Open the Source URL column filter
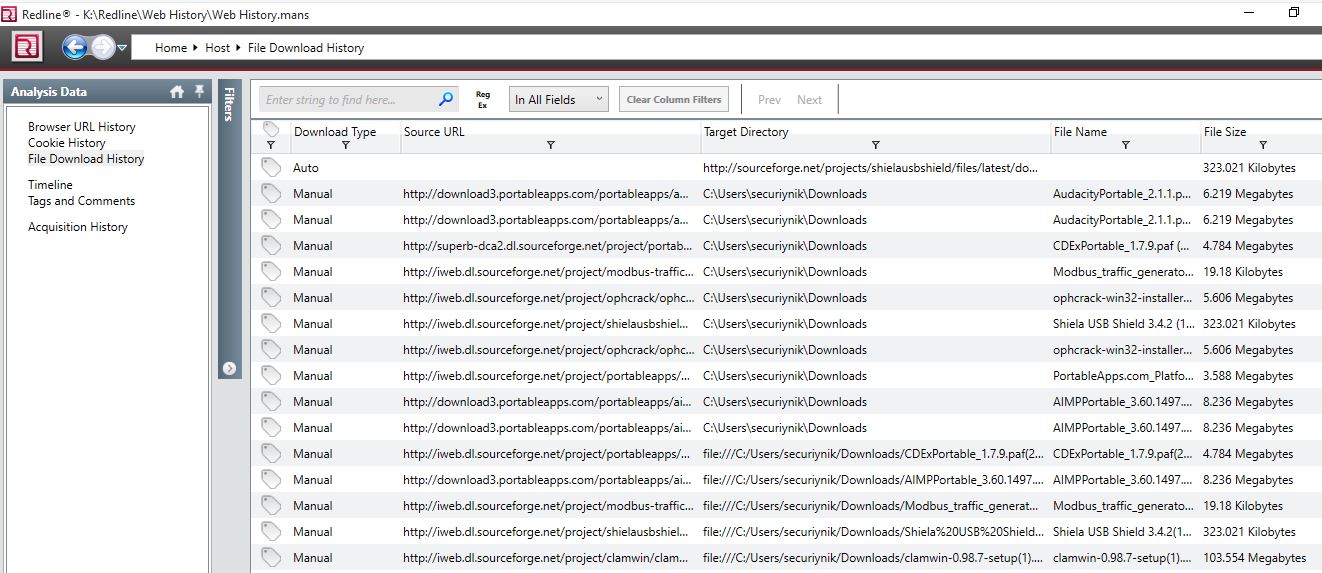1322x573 pixels. point(551,145)
